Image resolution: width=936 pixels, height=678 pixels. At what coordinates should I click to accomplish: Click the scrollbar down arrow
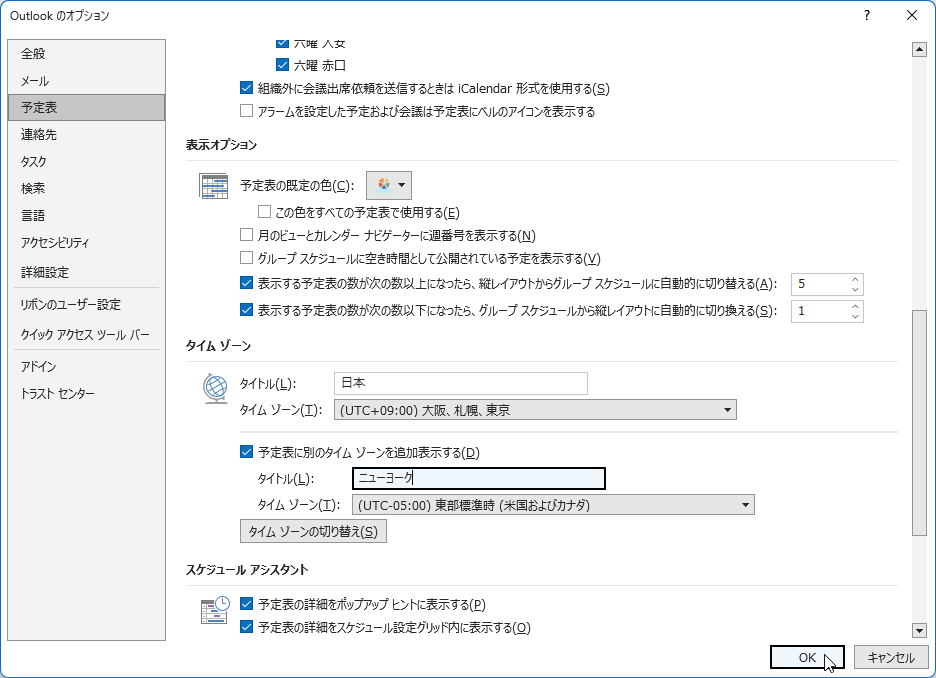(x=919, y=630)
